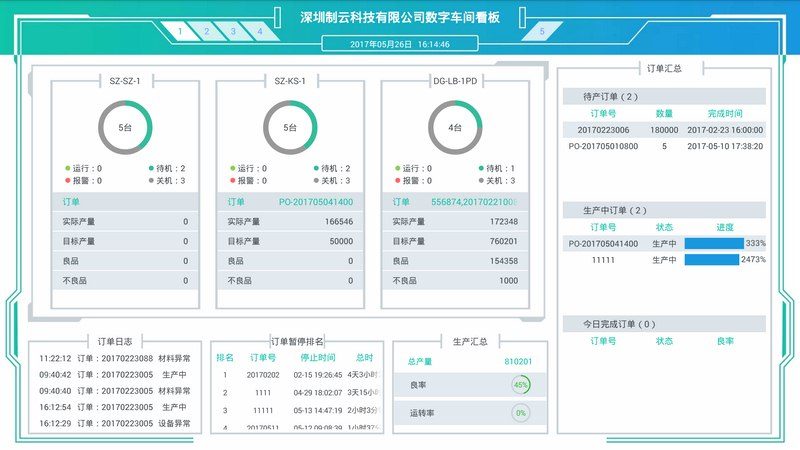
Task: Select pause ranking row 3 order 11111
Action: (x=297, y=410)
